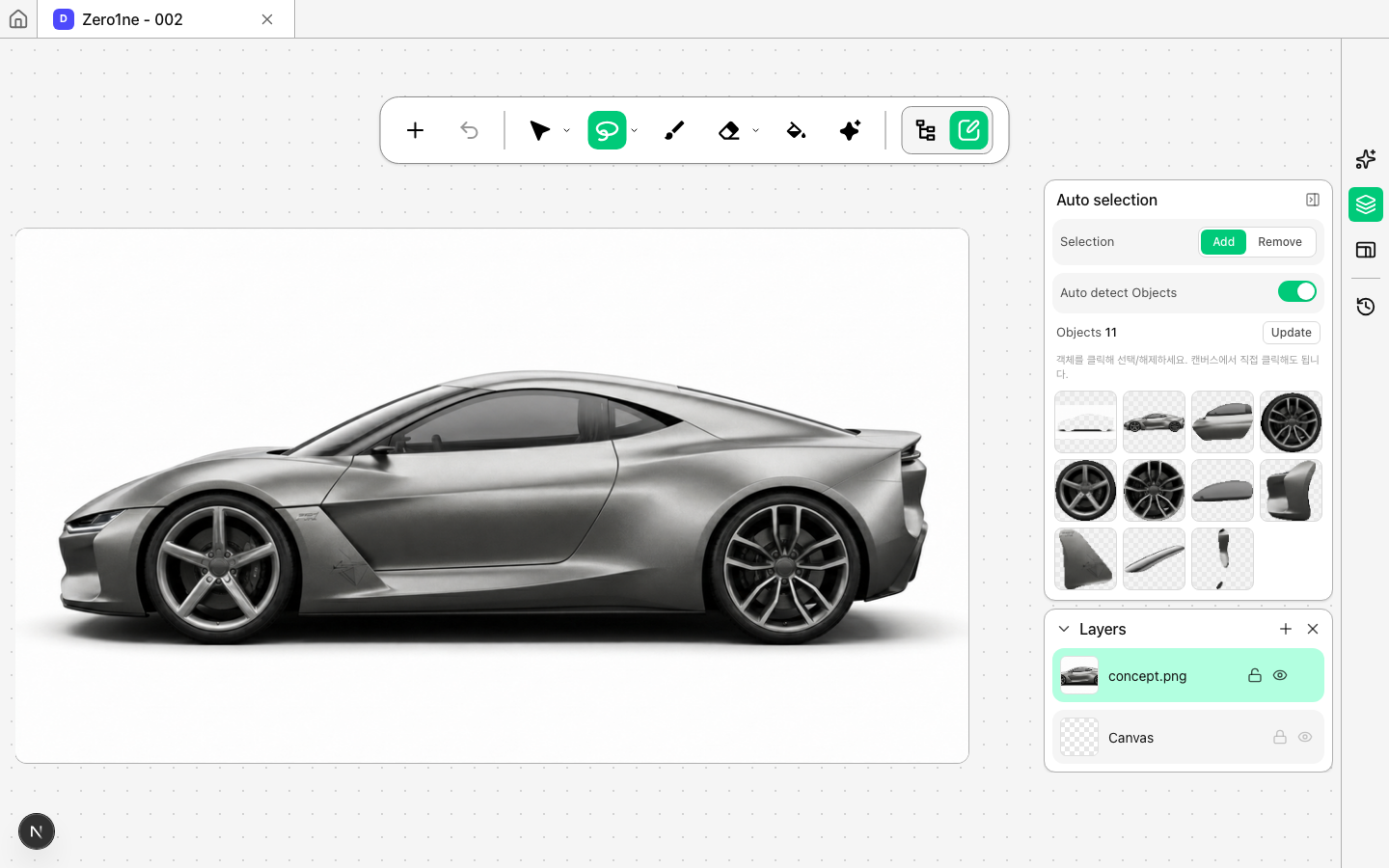
Task: Click the Undo arrow icon
Action: point(469,130)
